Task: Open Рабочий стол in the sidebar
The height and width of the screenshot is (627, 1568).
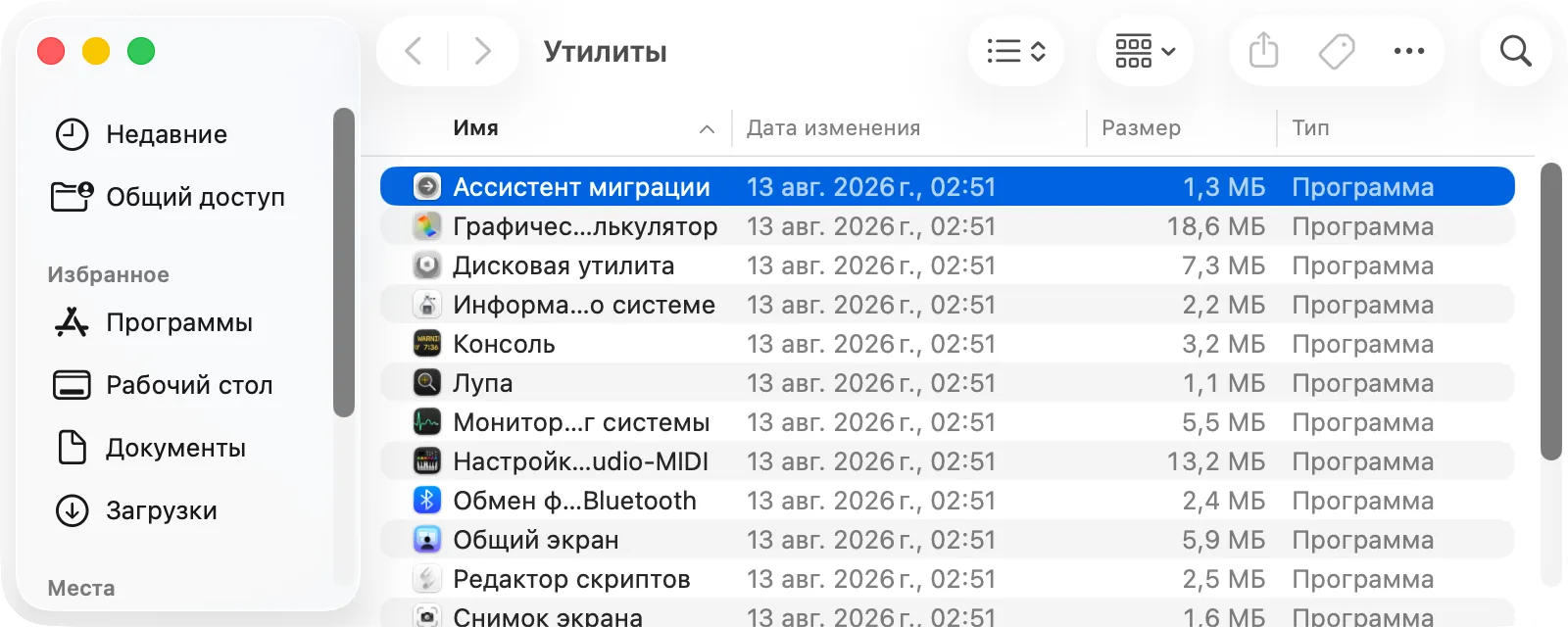Action: tap(189, 385)
